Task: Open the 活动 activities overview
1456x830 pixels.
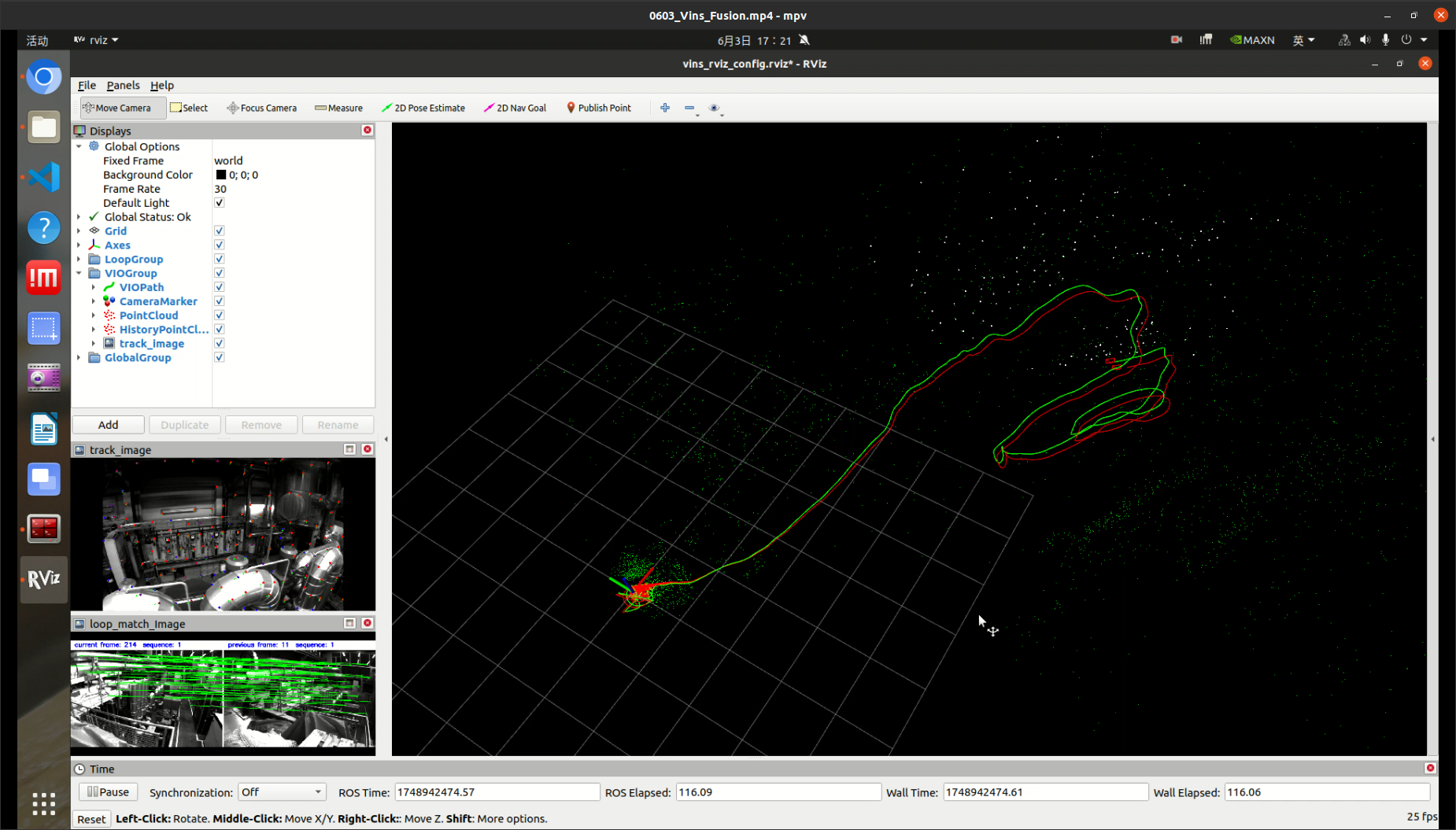Action: click(37, 40)
